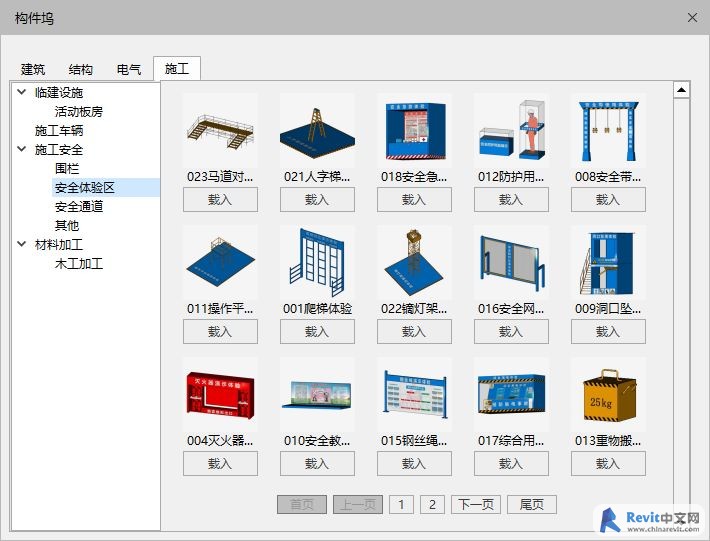Load the 018安全急 component with 载入
The height and width of the screenshot is (541, 710).
click(x=414, y=200)
